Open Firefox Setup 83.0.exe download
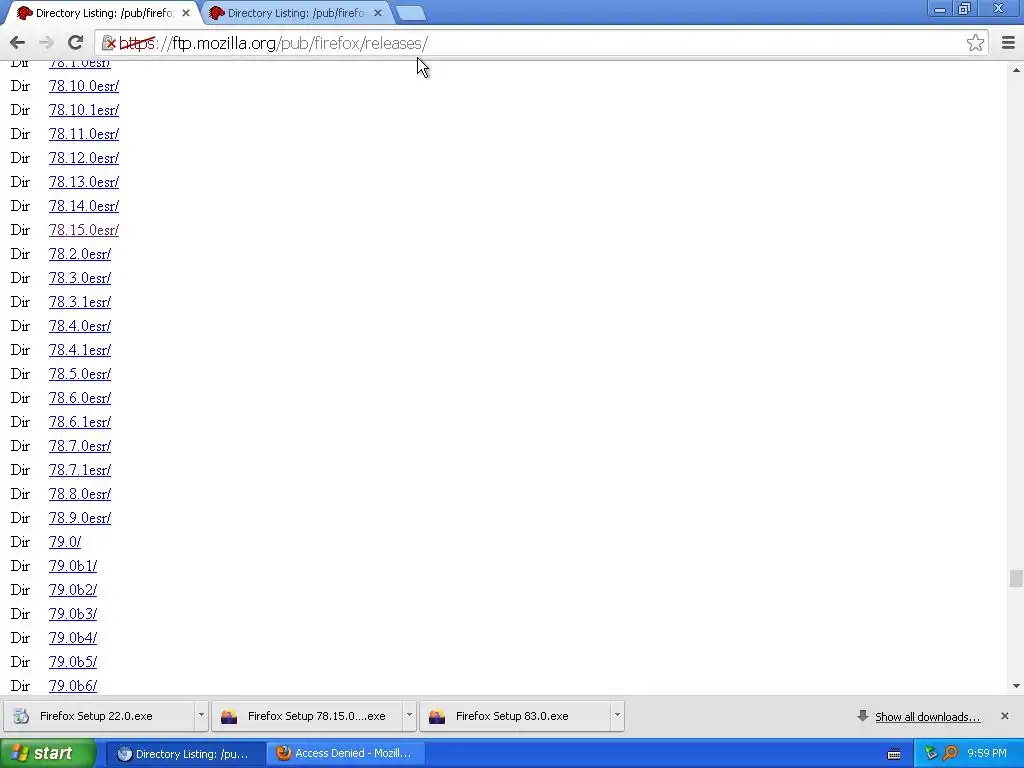 pos(515,716)
